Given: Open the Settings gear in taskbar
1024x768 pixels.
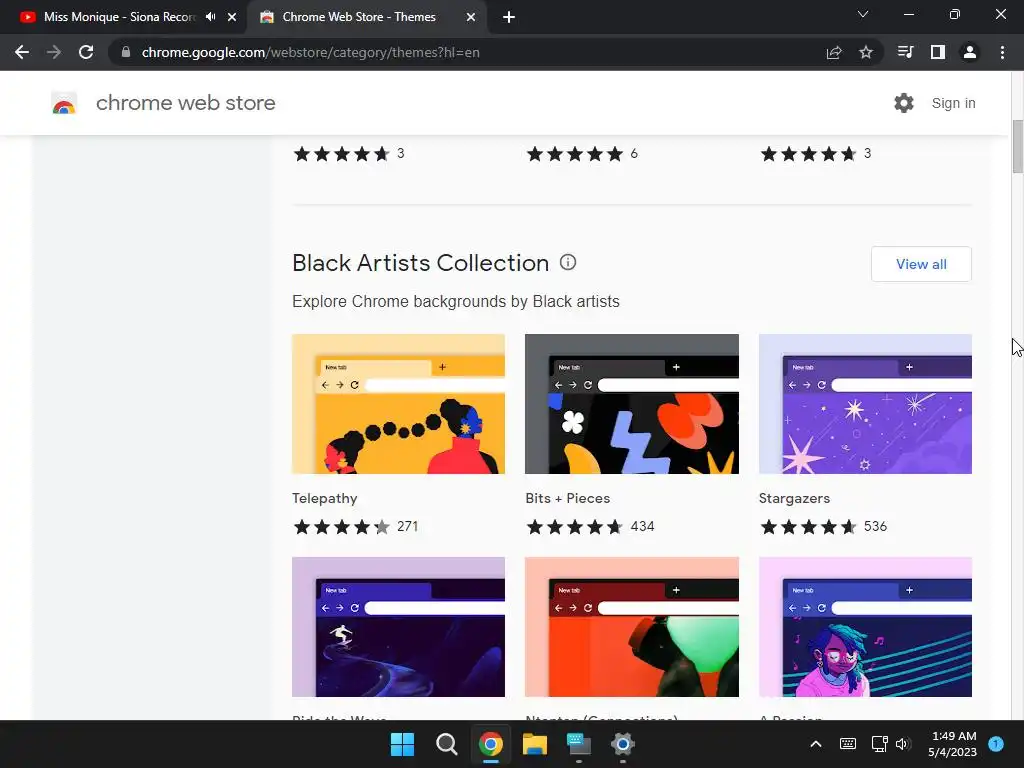Looking at the screenshot, I should tap(622, 744).
